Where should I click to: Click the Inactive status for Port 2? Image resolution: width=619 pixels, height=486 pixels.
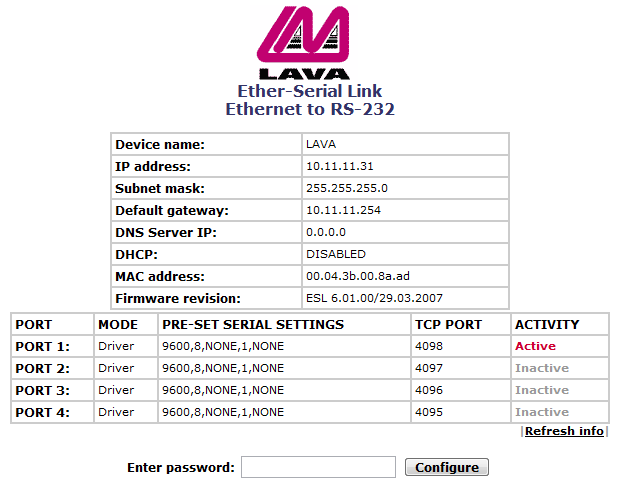(x=542, y=368)
